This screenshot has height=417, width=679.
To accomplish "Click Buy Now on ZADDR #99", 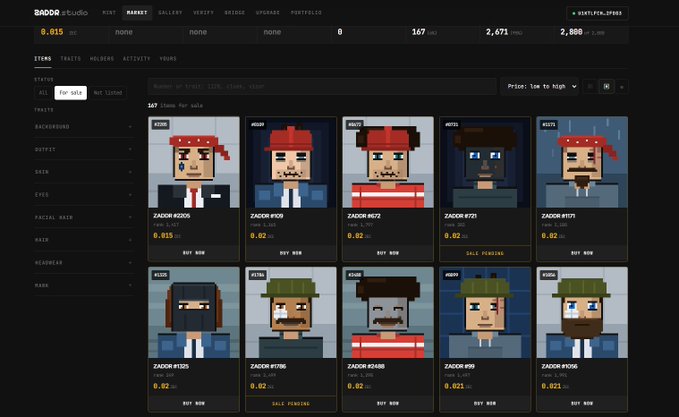I will [485, 404].
